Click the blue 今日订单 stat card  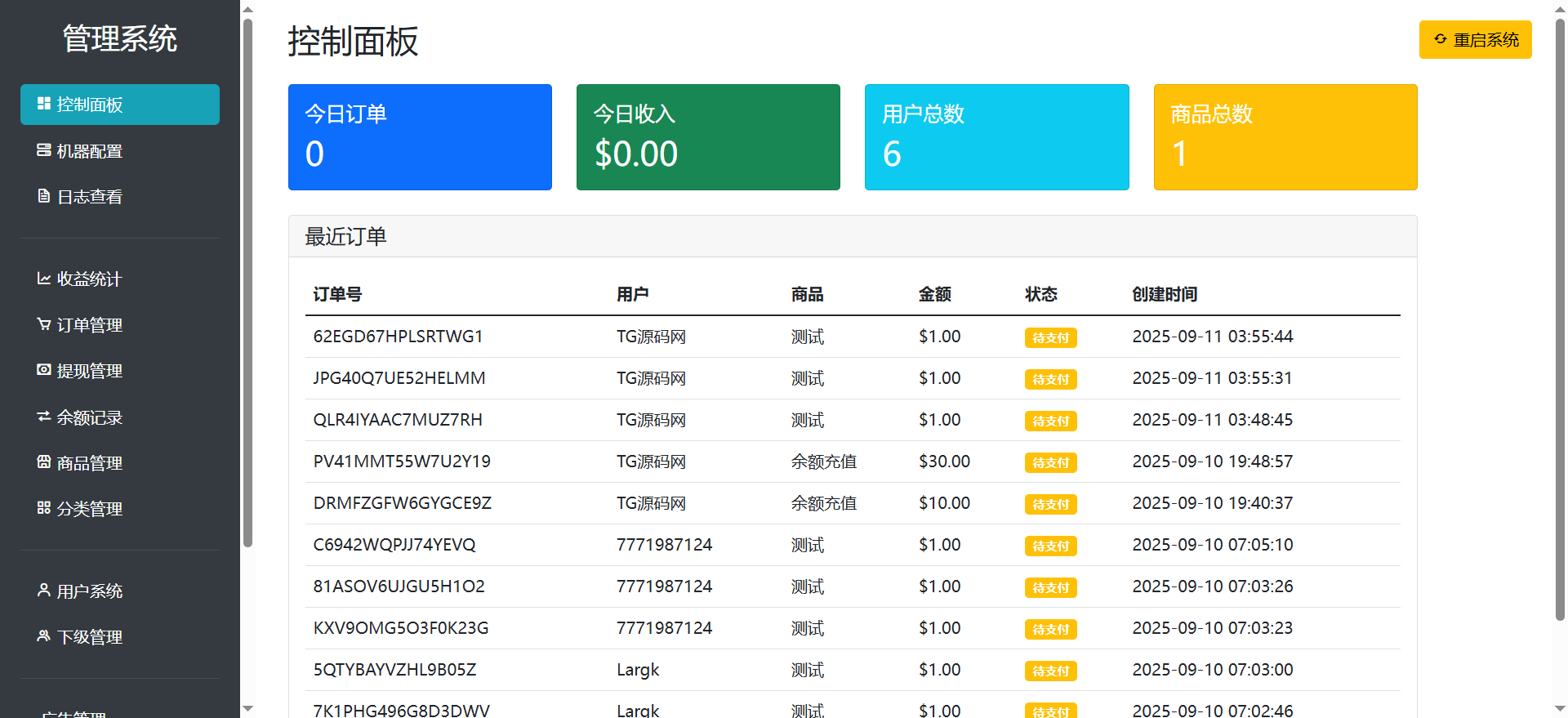tap(420, 137)
